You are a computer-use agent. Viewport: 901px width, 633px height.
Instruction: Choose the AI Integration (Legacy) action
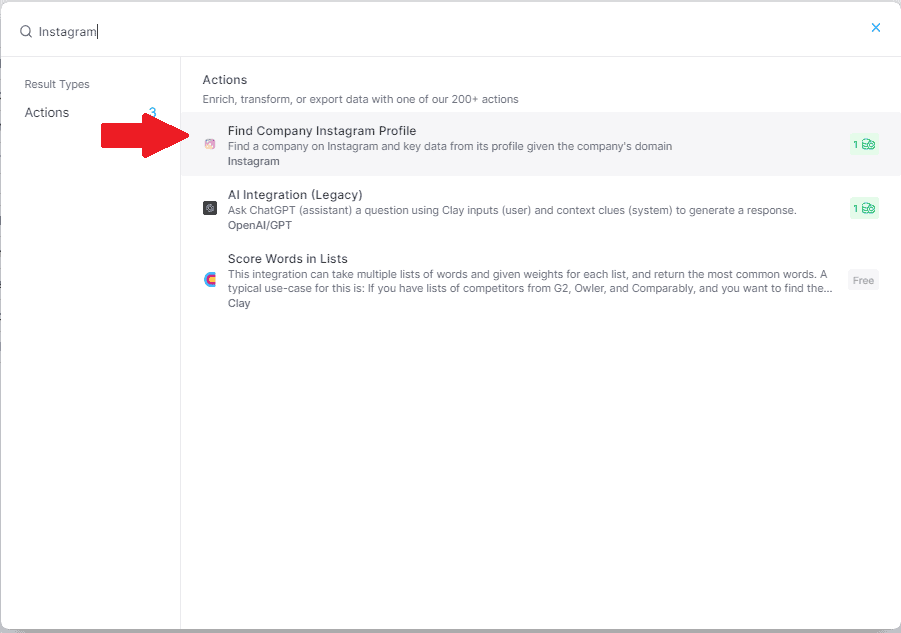point(294,195)
